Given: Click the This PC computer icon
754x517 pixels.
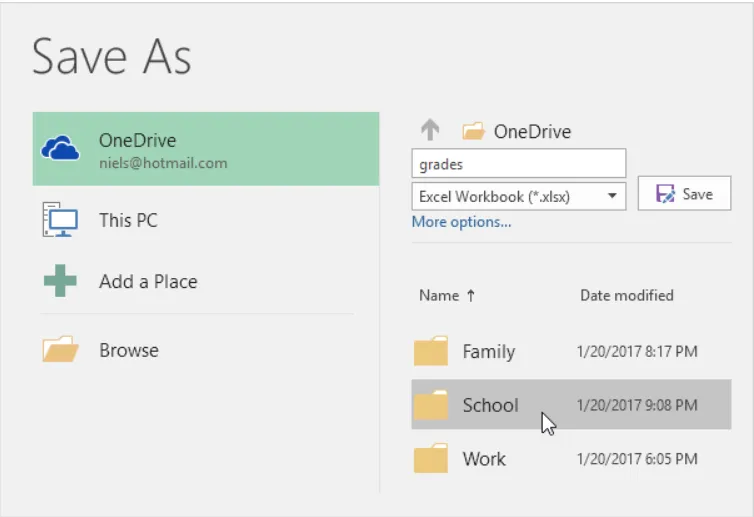Looking at the screenshot, I should [x=60, y=219].
